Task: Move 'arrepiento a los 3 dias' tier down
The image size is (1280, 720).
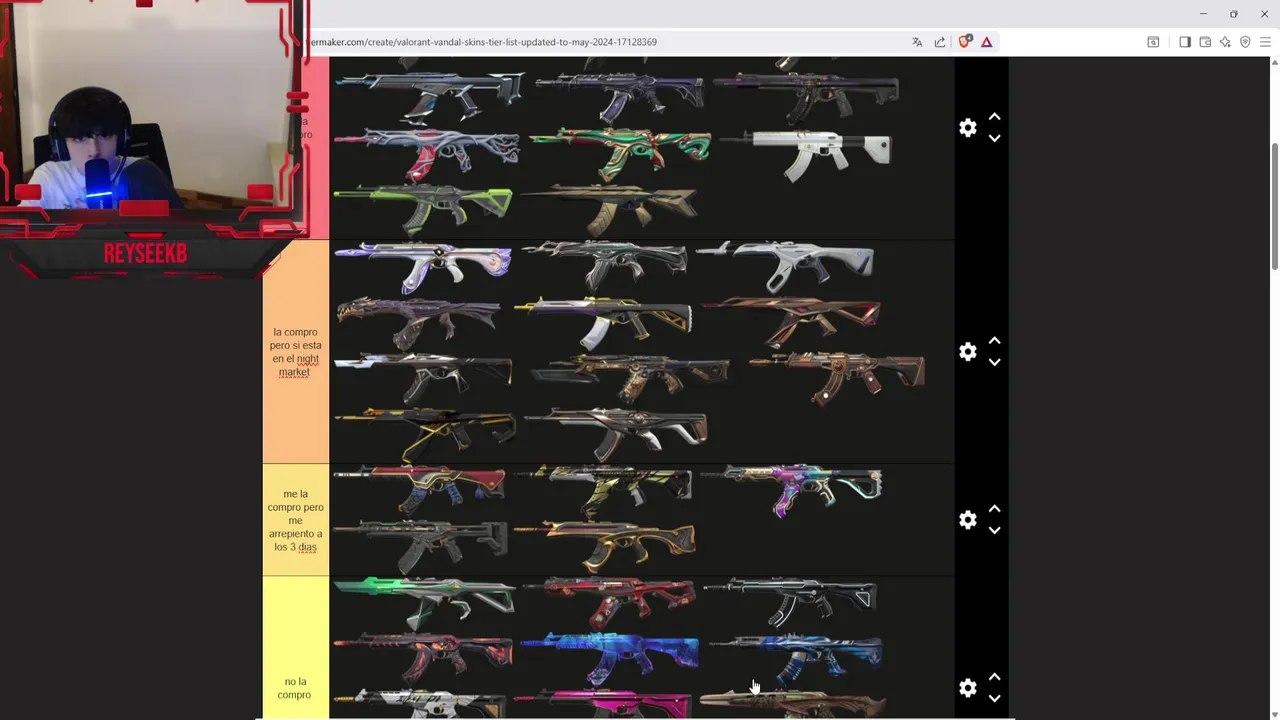Action: coord(994,531)
